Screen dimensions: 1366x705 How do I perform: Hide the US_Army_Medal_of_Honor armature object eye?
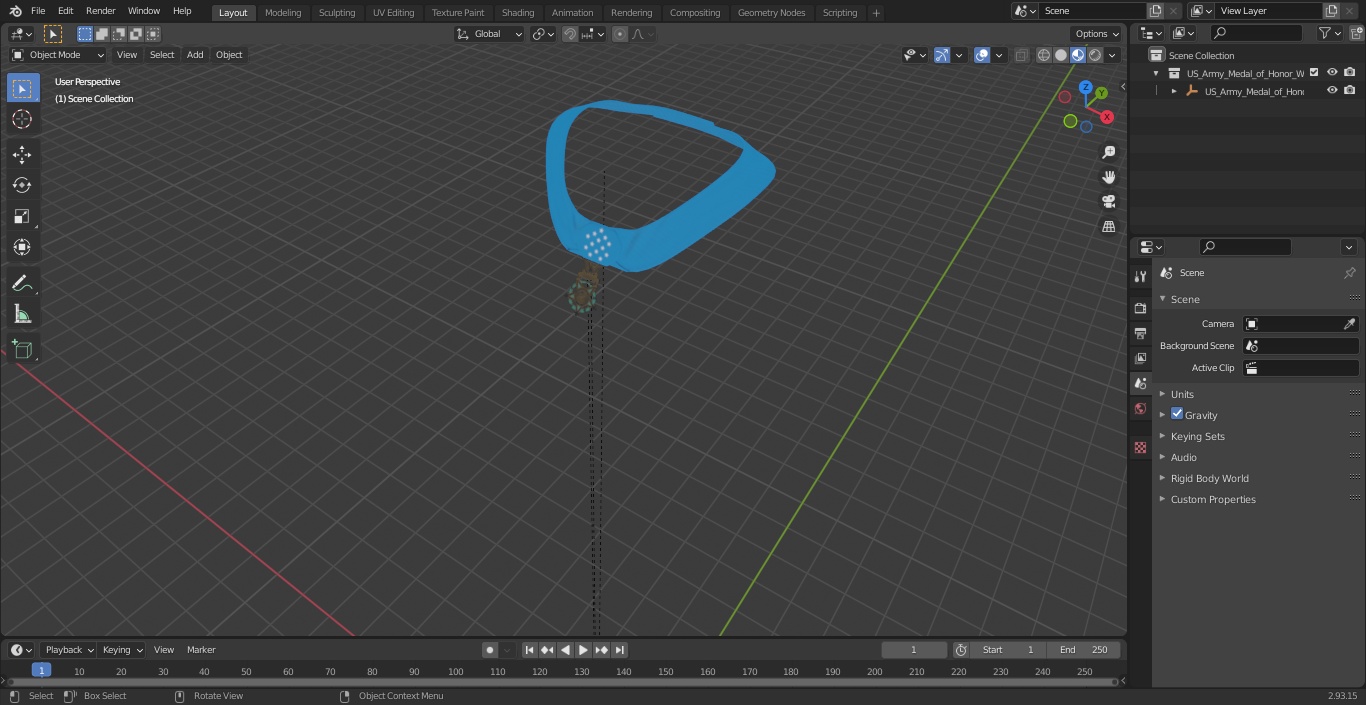[1332, 91]
